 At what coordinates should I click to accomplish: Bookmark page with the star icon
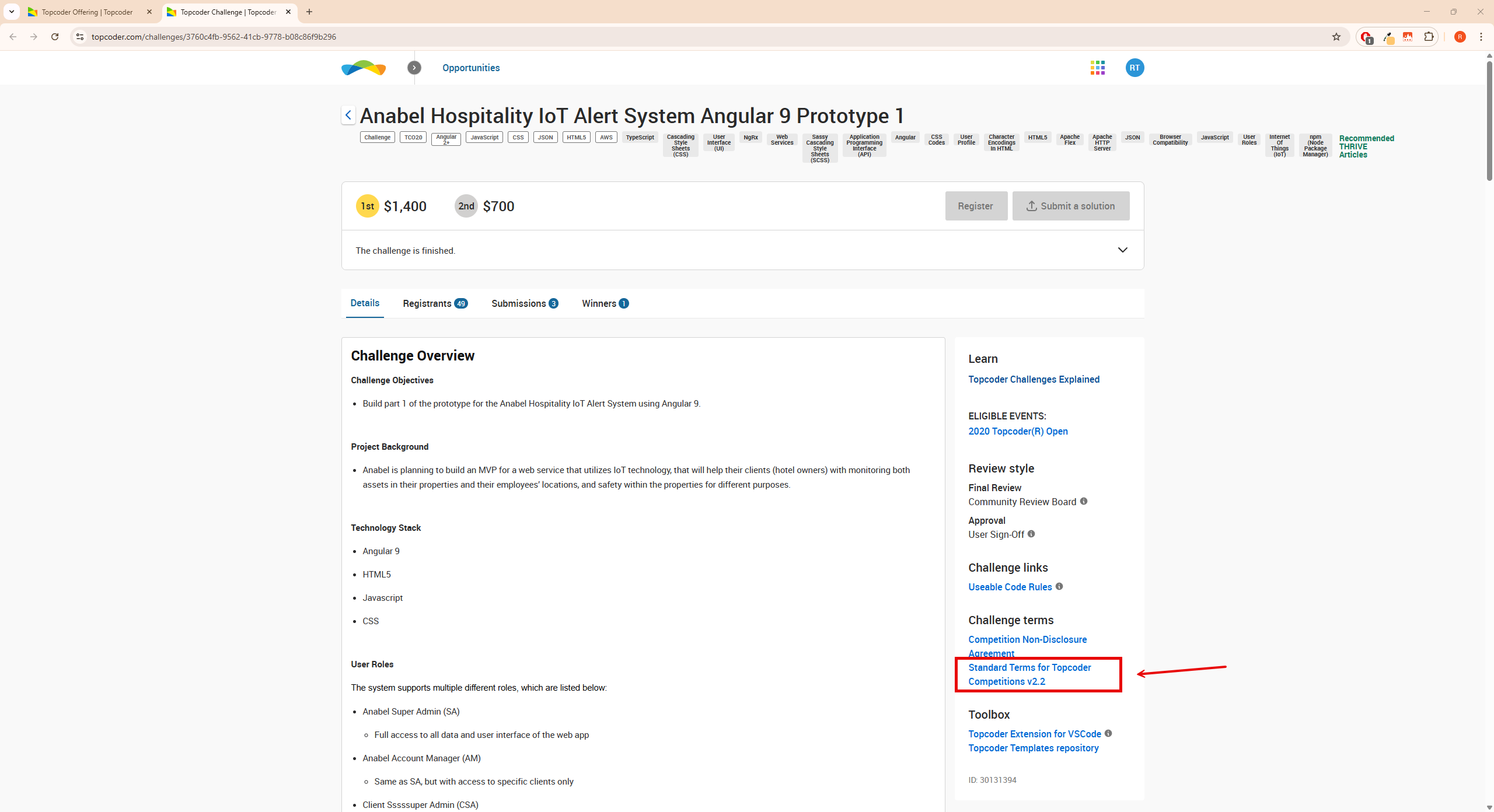coord(1336,37)
